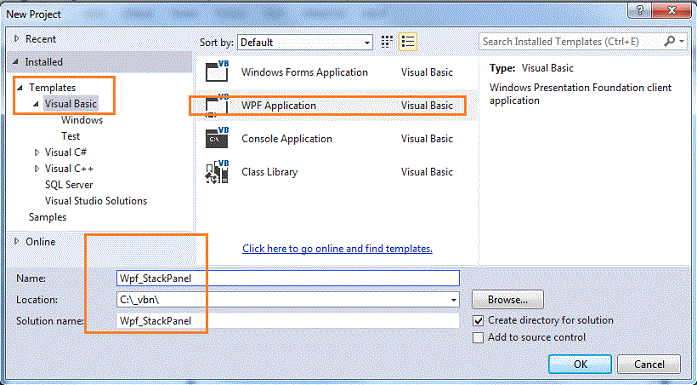Image resolution: width=697 pixels, height=385 pixels.
Task: Enable Add to source control
Action: [478, 337]
